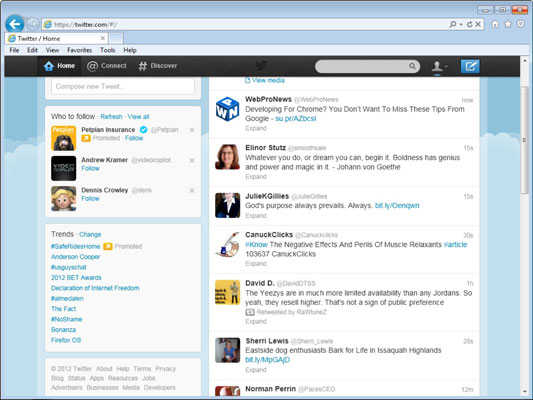Expand the Elinor Stutz tweet

tap(256, 177)
